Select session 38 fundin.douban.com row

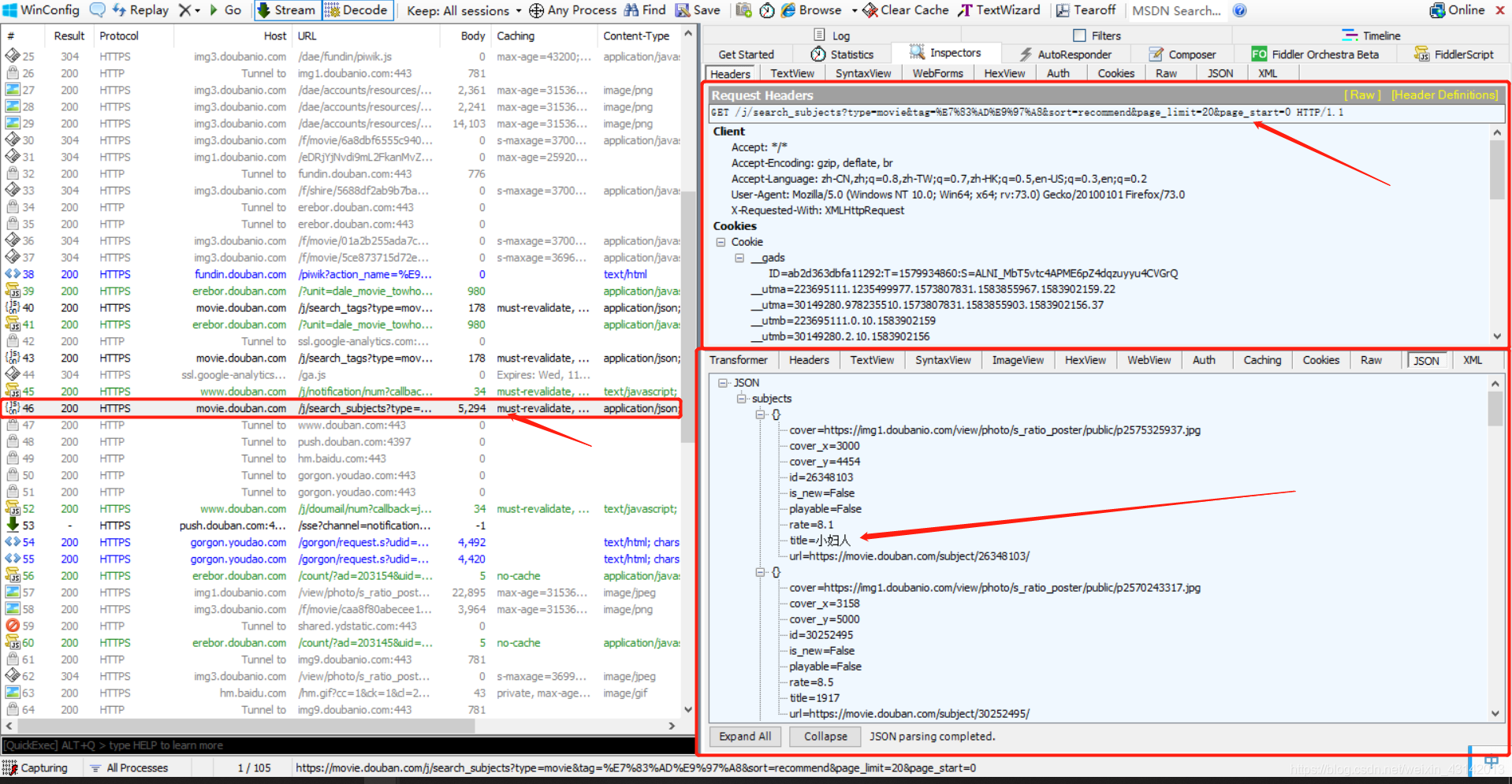pyautogui.click(x=341, y=274)
